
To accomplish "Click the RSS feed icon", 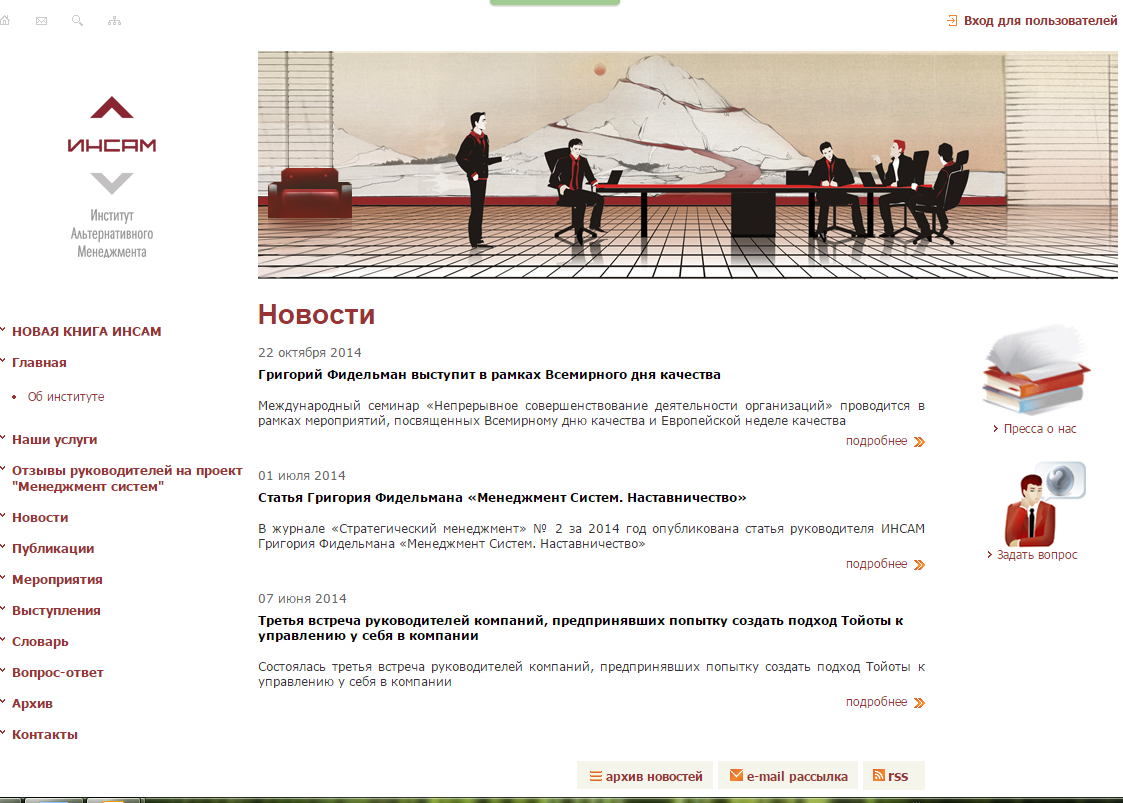I will (x=879, y=775).
